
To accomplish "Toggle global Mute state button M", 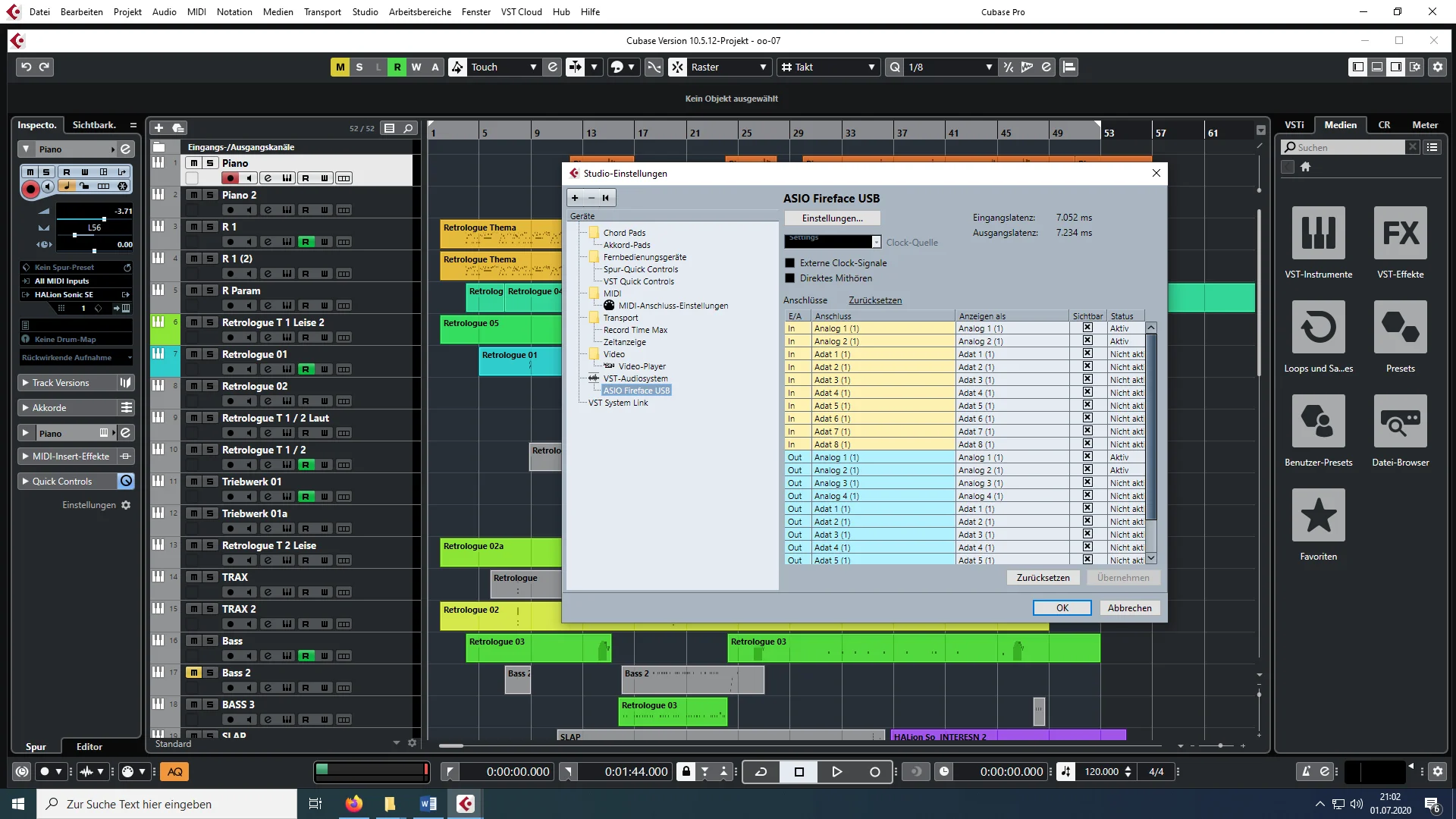I will (340, 67).
